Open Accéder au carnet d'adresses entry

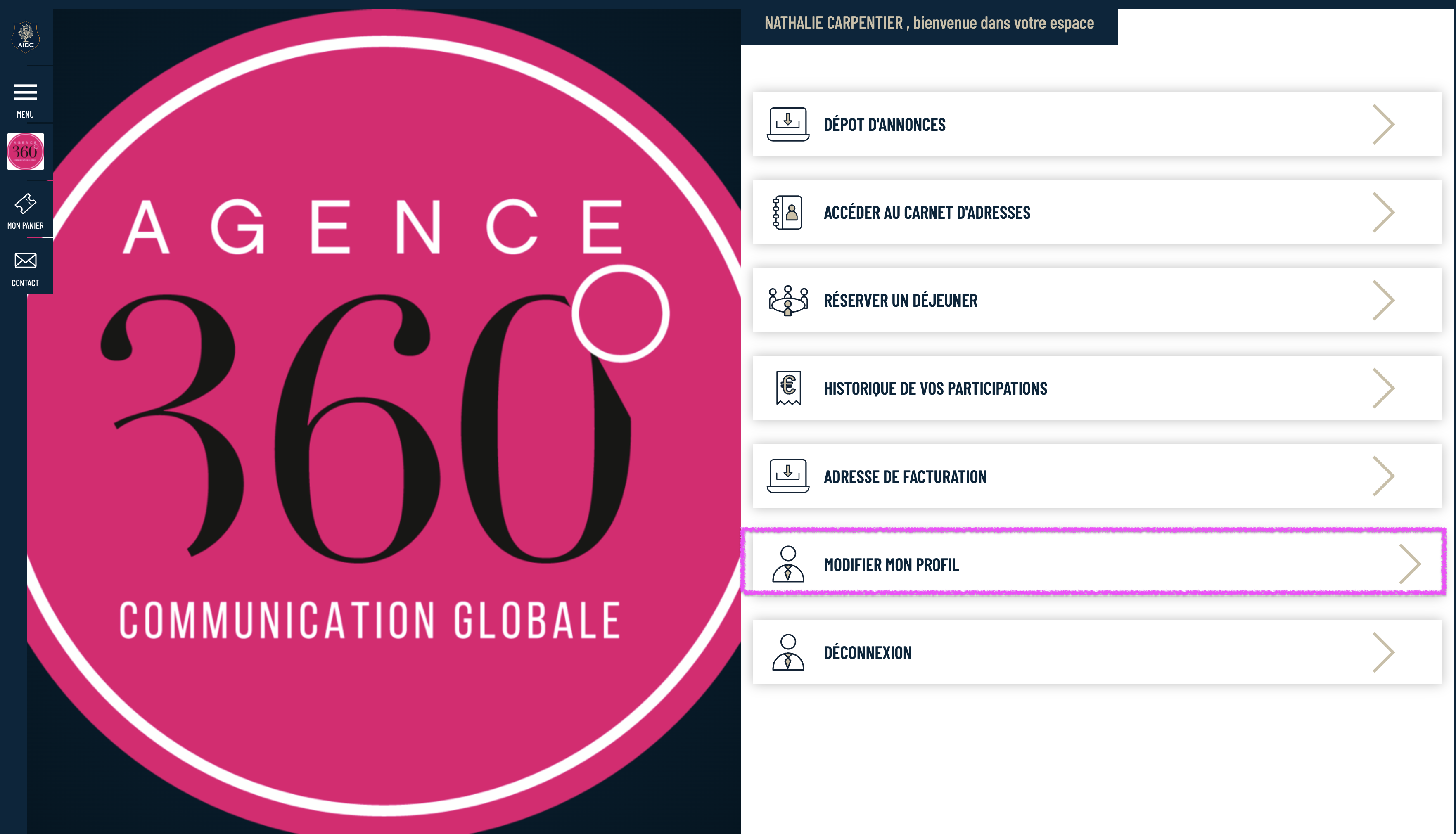pyautogui.click(x=926, y=213)
